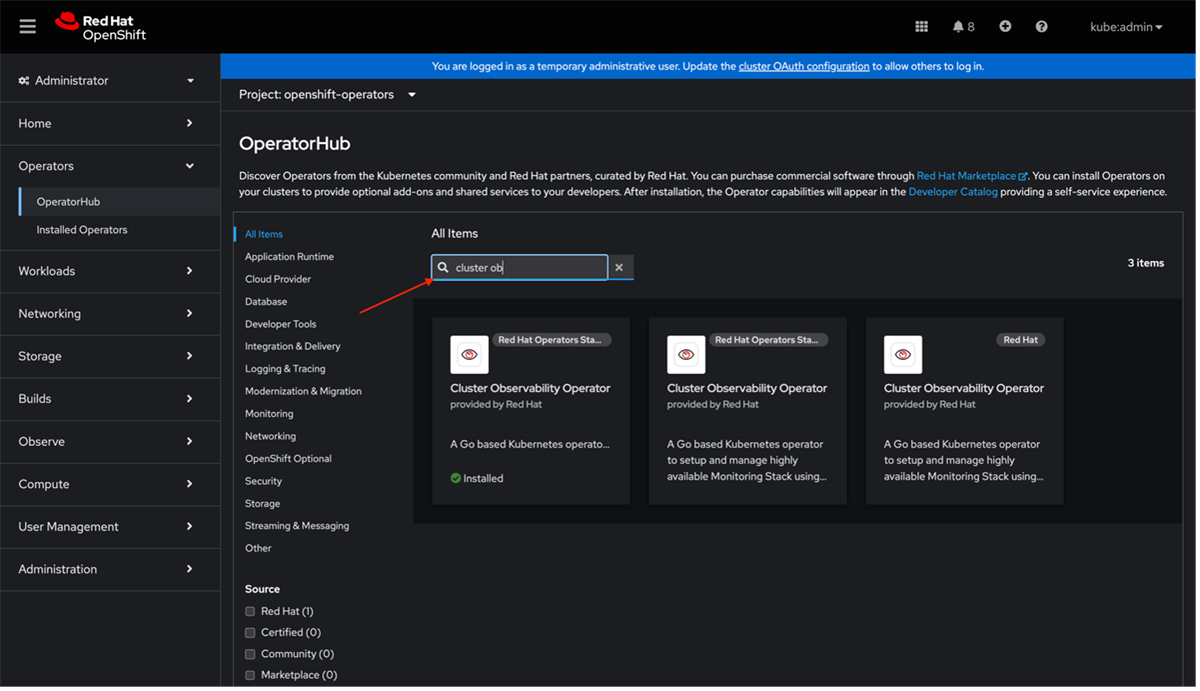Open the application launcher grid icon

tap(921, 26)
